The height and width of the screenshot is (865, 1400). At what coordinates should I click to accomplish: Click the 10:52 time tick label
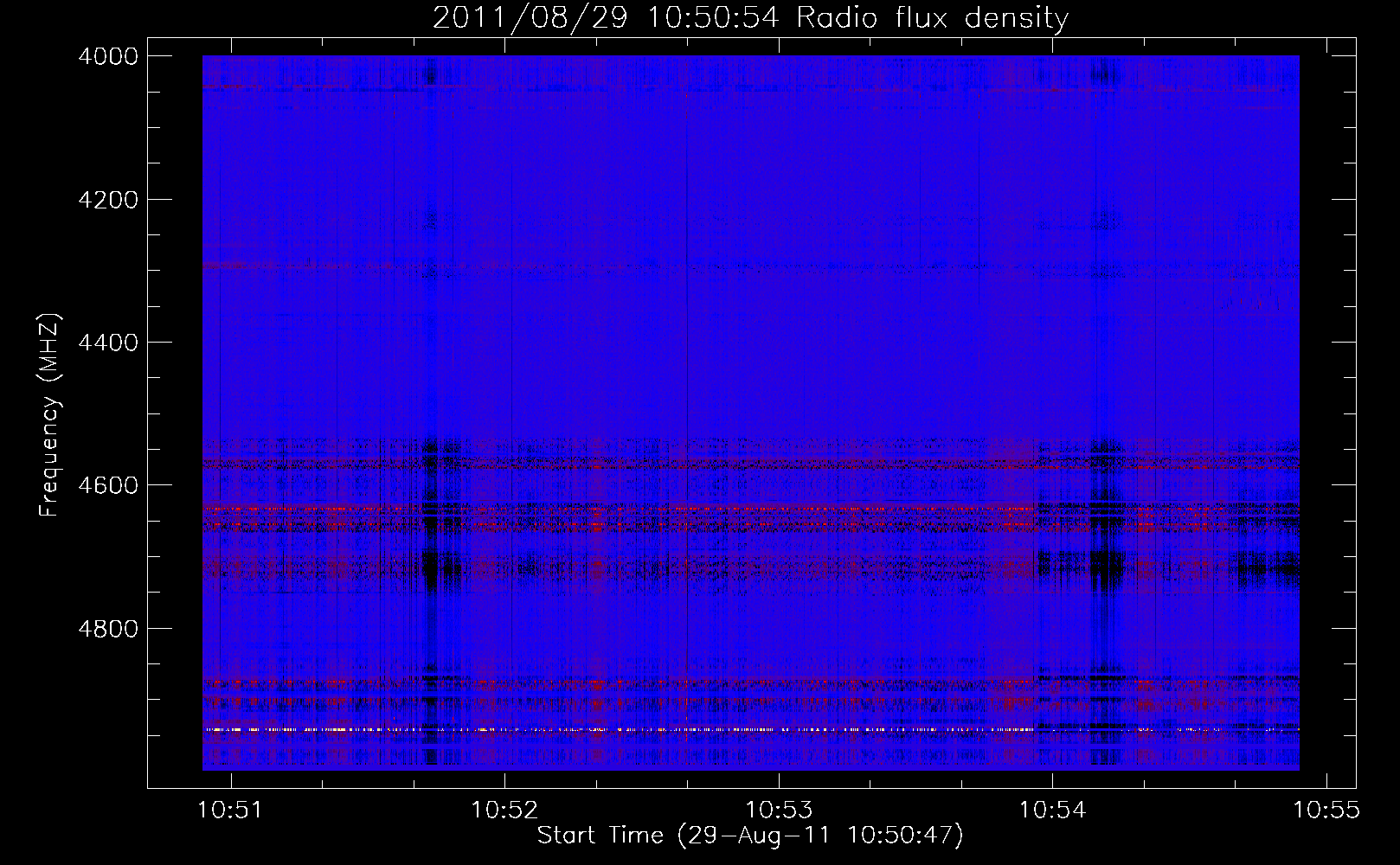pos(504,810)
